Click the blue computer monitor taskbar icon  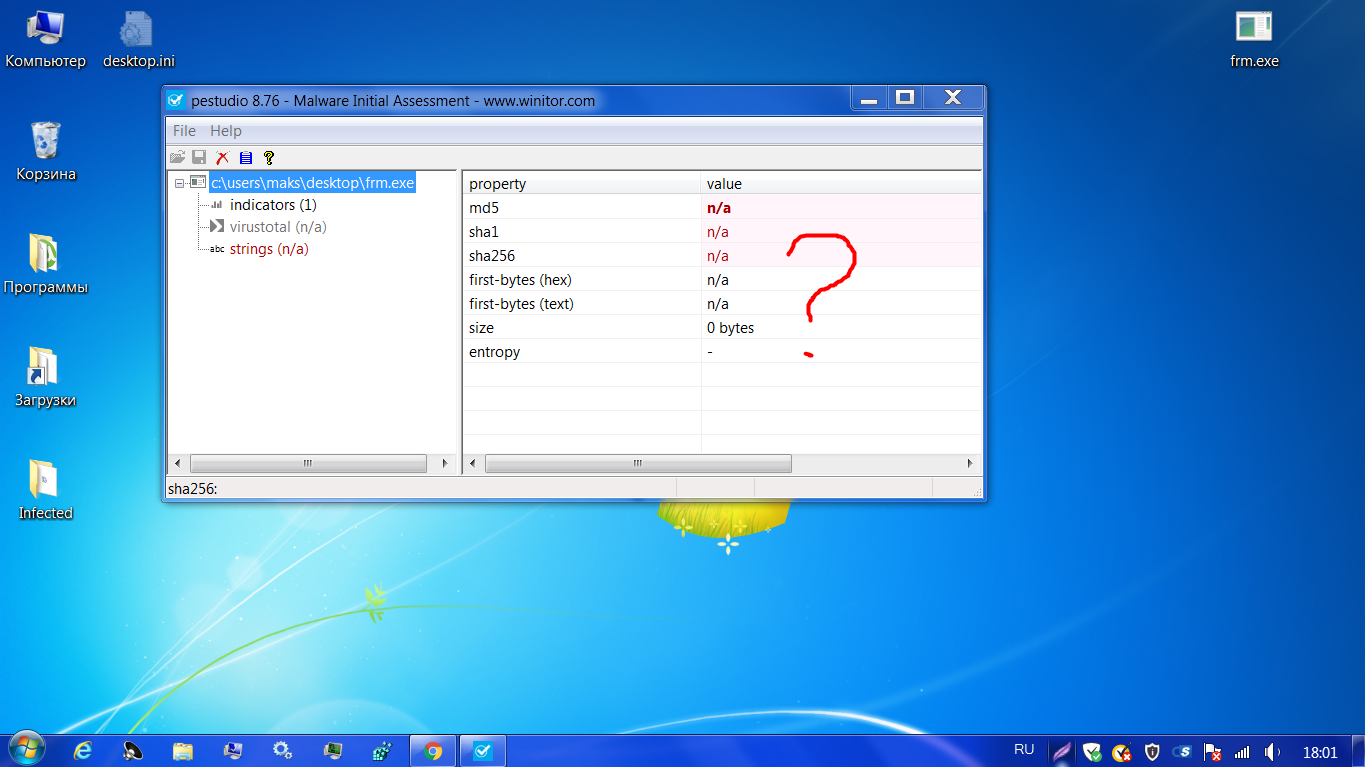coord(233,750)
